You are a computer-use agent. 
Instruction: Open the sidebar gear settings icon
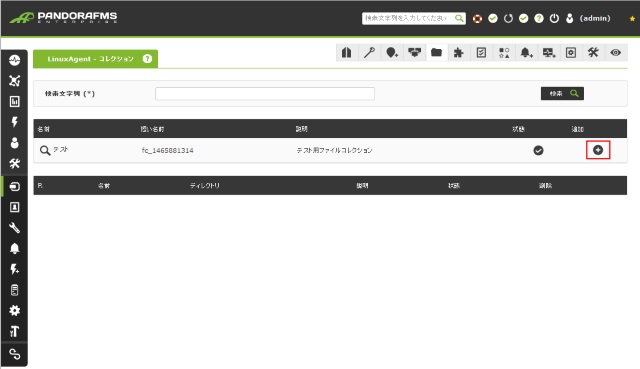point(15,310)
